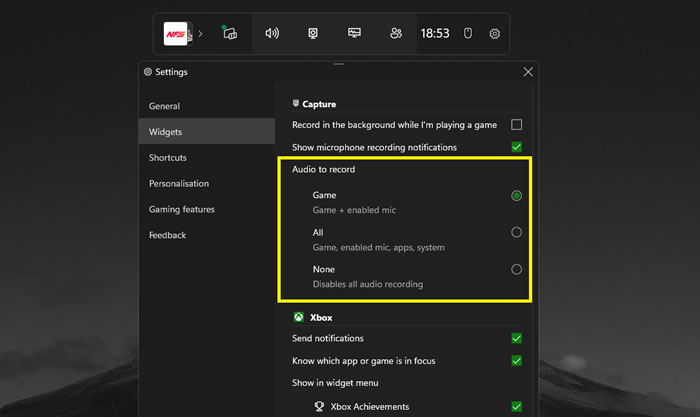
Task: Open the Feedback tab
Action: coord(207,235)
